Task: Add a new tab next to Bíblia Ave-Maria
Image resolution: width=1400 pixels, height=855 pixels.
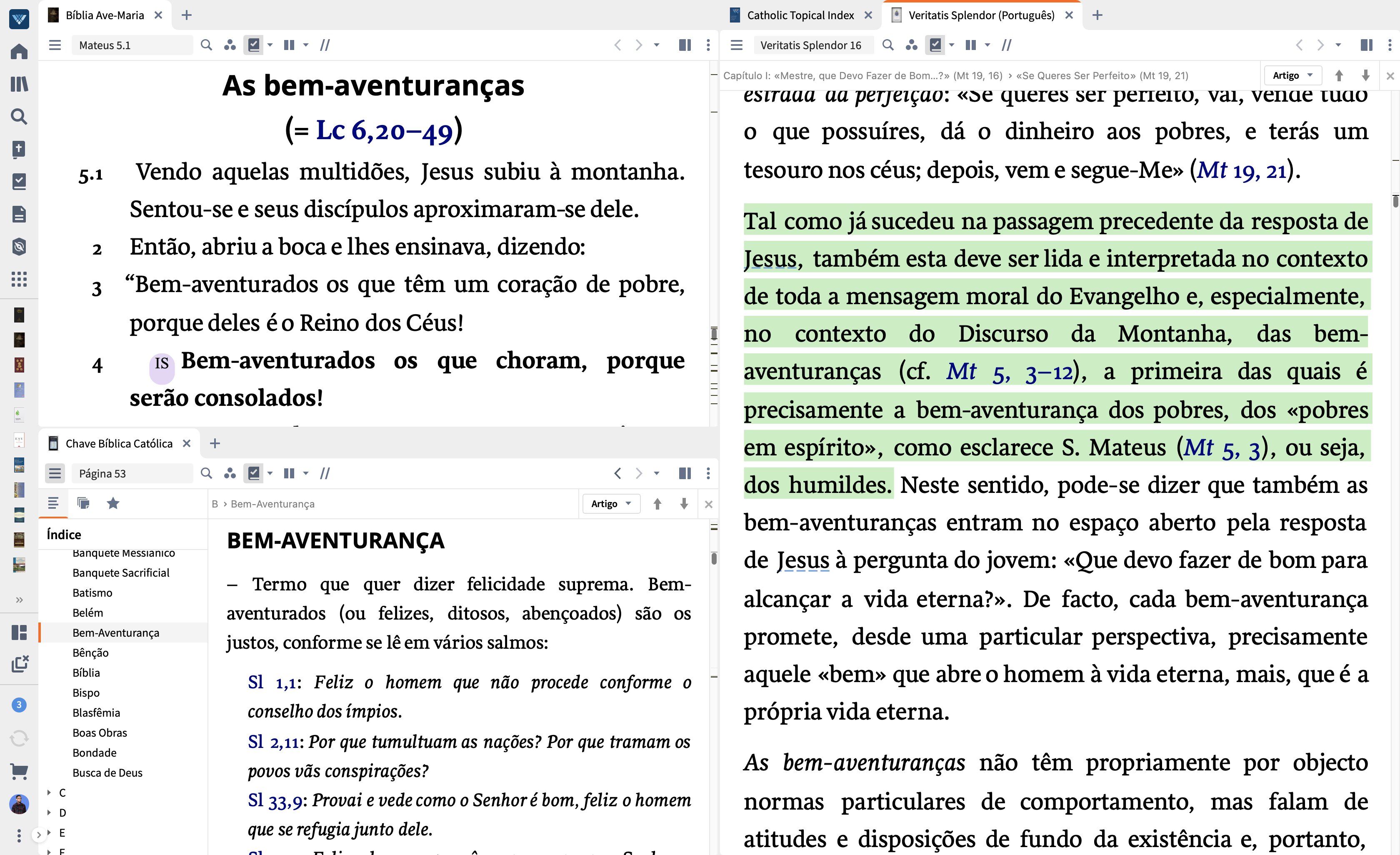Action: 186,15
